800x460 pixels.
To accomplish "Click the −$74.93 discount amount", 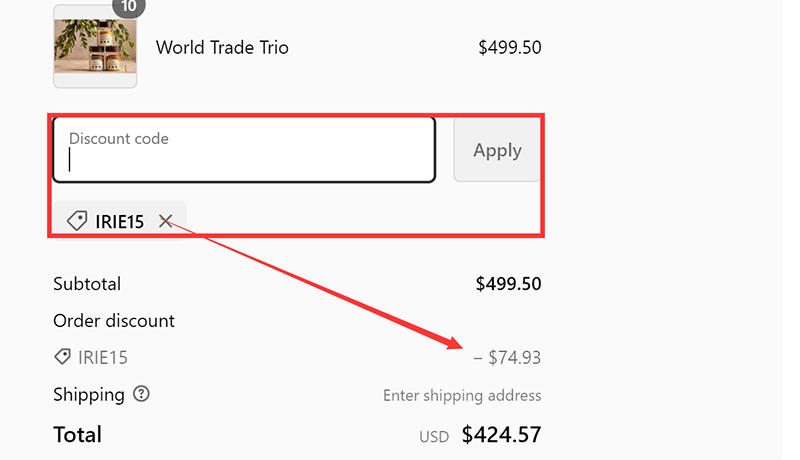I will (507, 357).
